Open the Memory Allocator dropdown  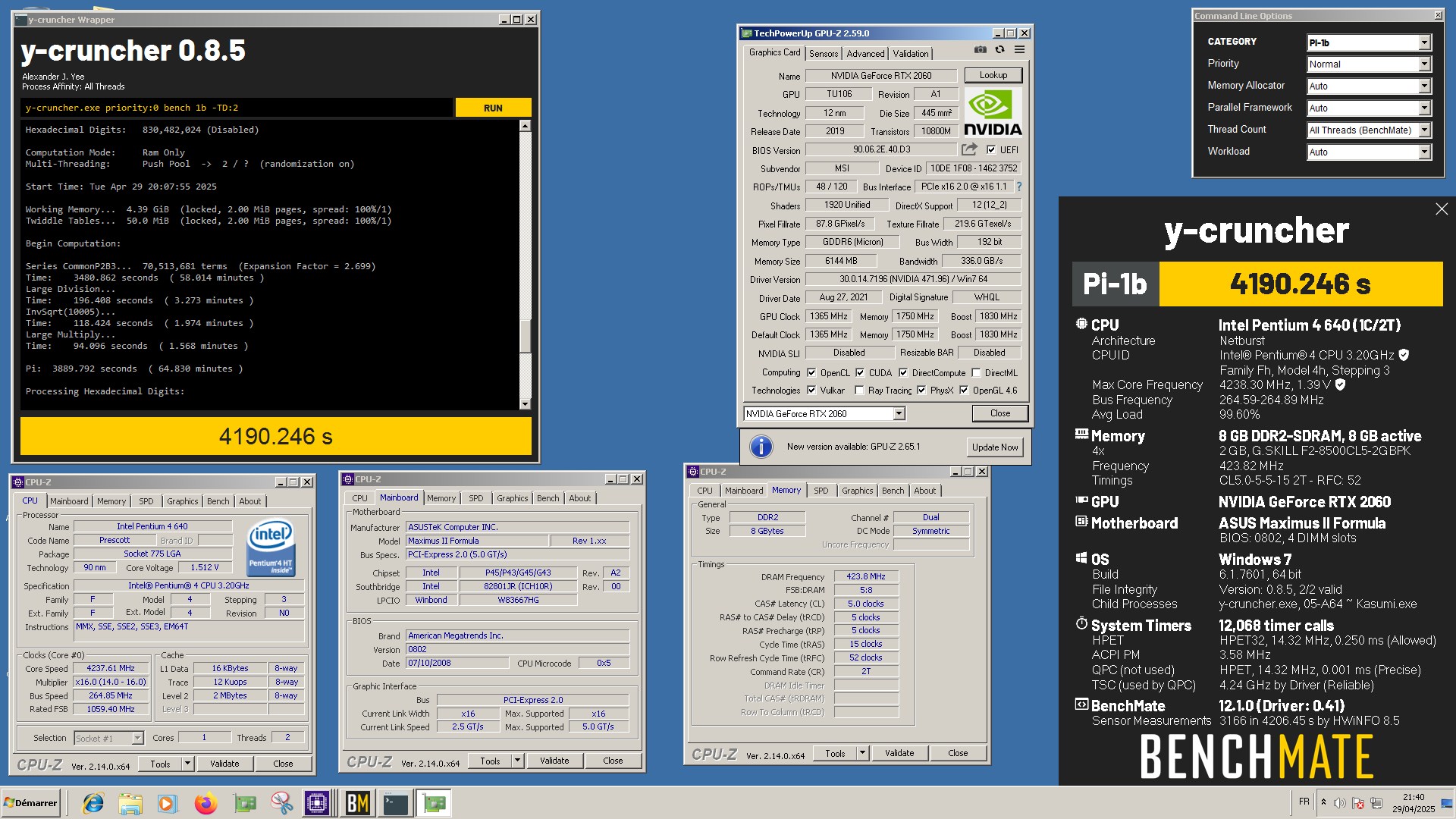click(1369, 86)
